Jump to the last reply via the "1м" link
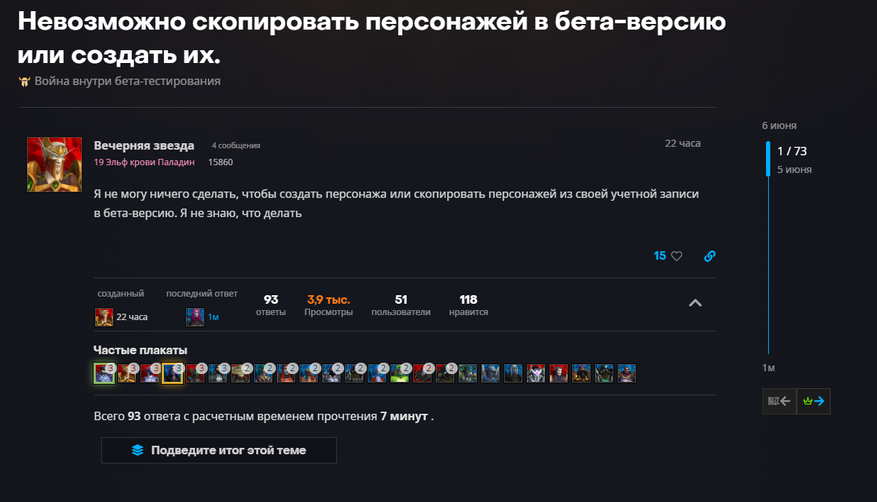 point(213,317)
